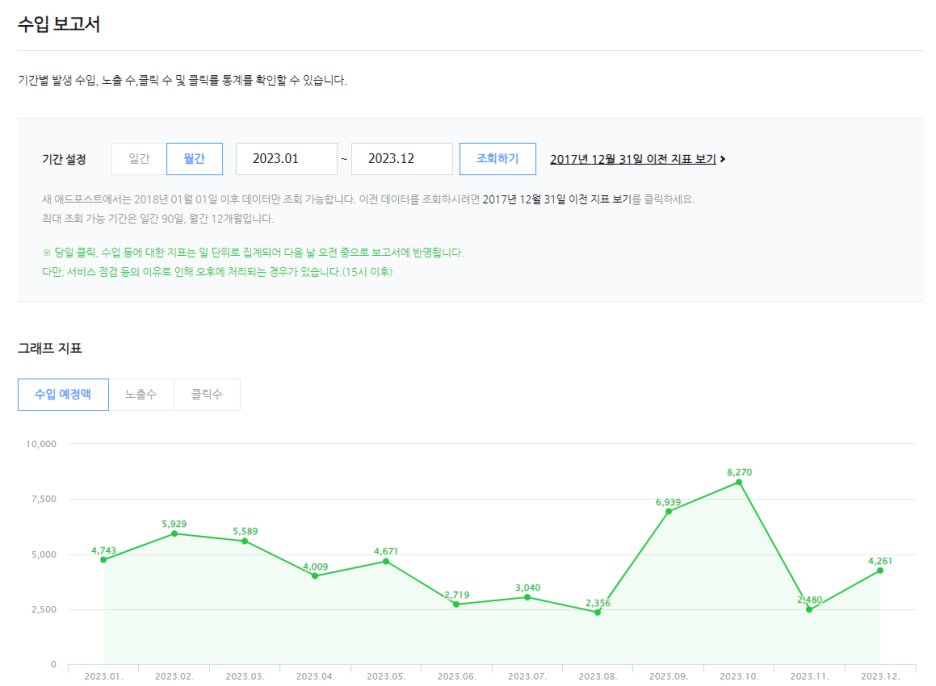Viewport: 936px width, 686px height.
Task: Open the 2017년 12월 31일 이전 지표 보기 link
Action: pos(633,159)
